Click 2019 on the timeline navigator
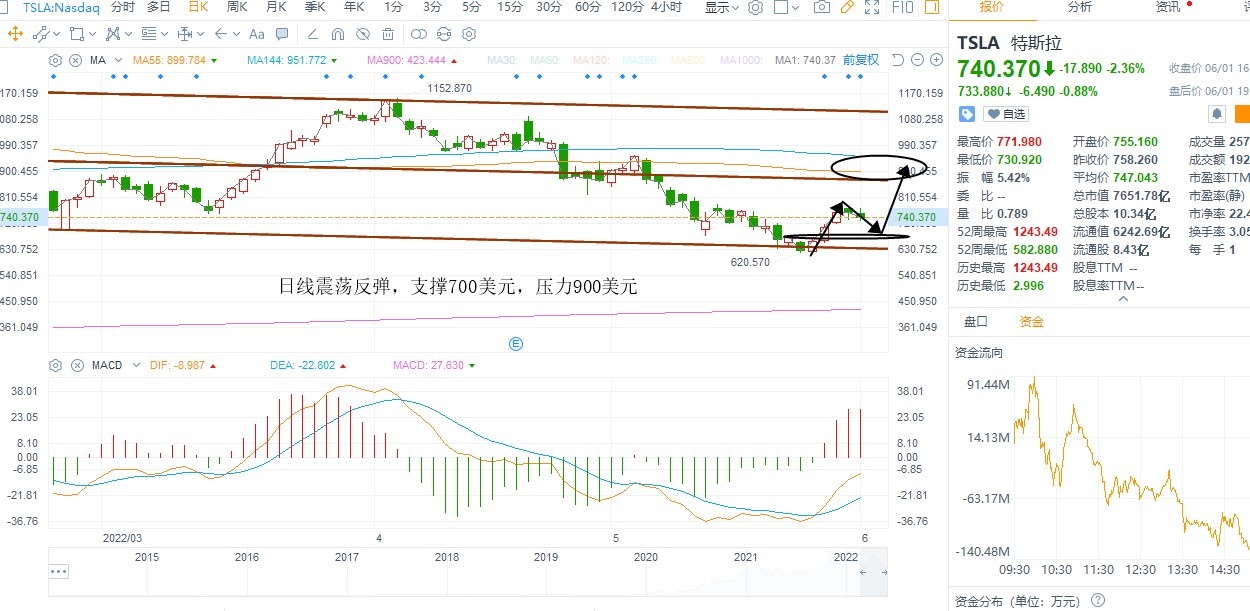The width and height of the screenshot is (1250, 611). (x=546, y=557)
